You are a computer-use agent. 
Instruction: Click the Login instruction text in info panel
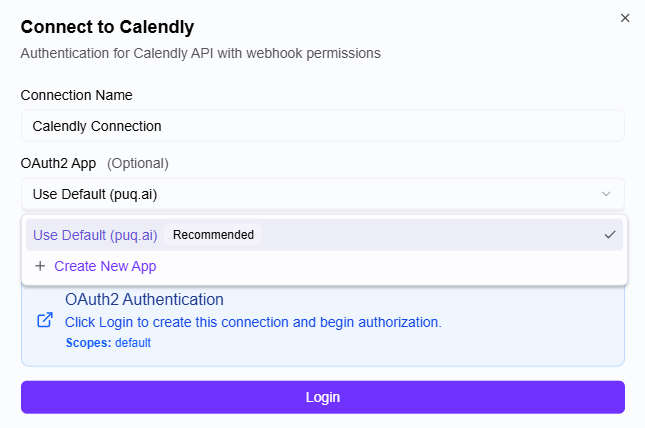tap(253, 322)
